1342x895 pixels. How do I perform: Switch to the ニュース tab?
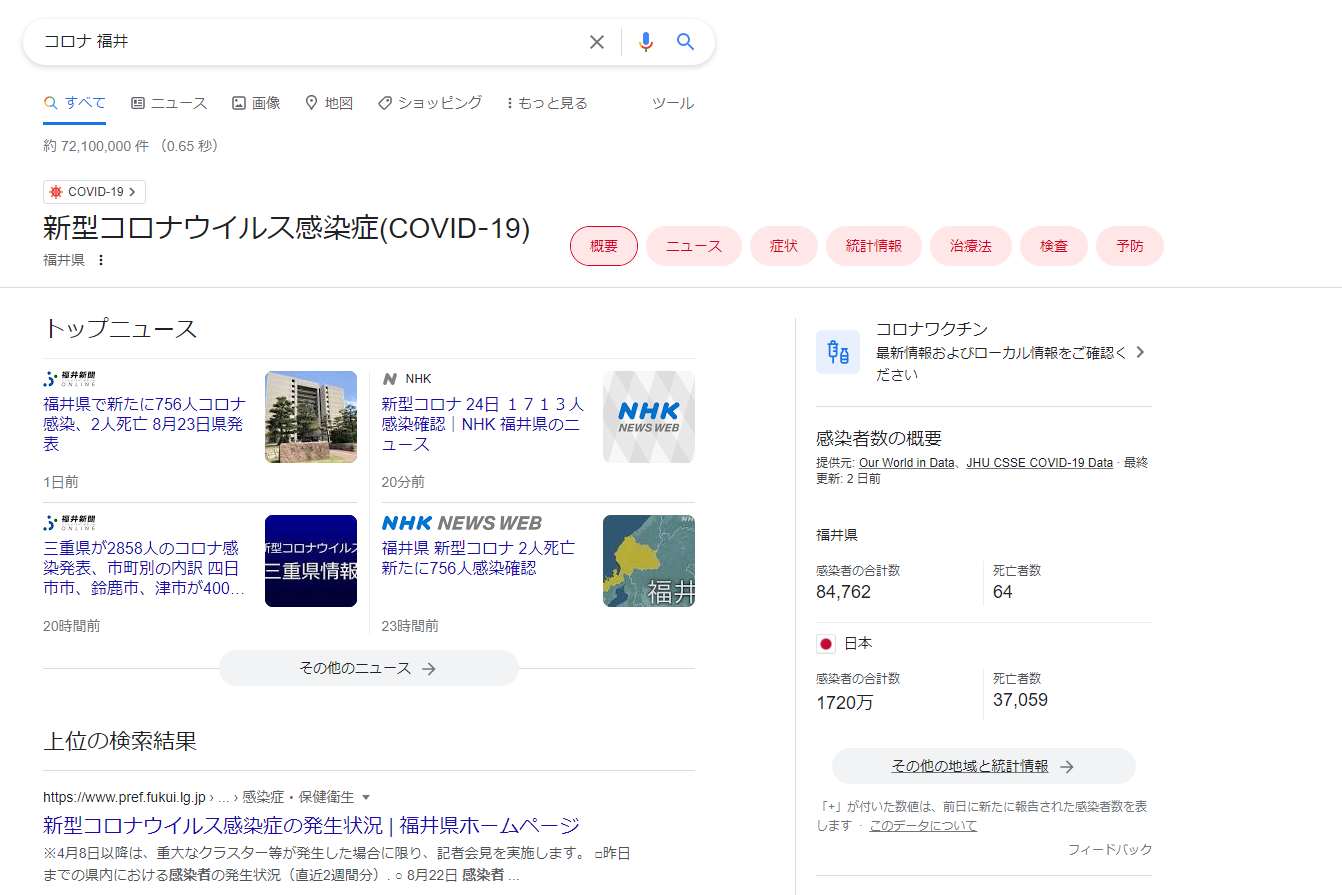coord(169,103)
